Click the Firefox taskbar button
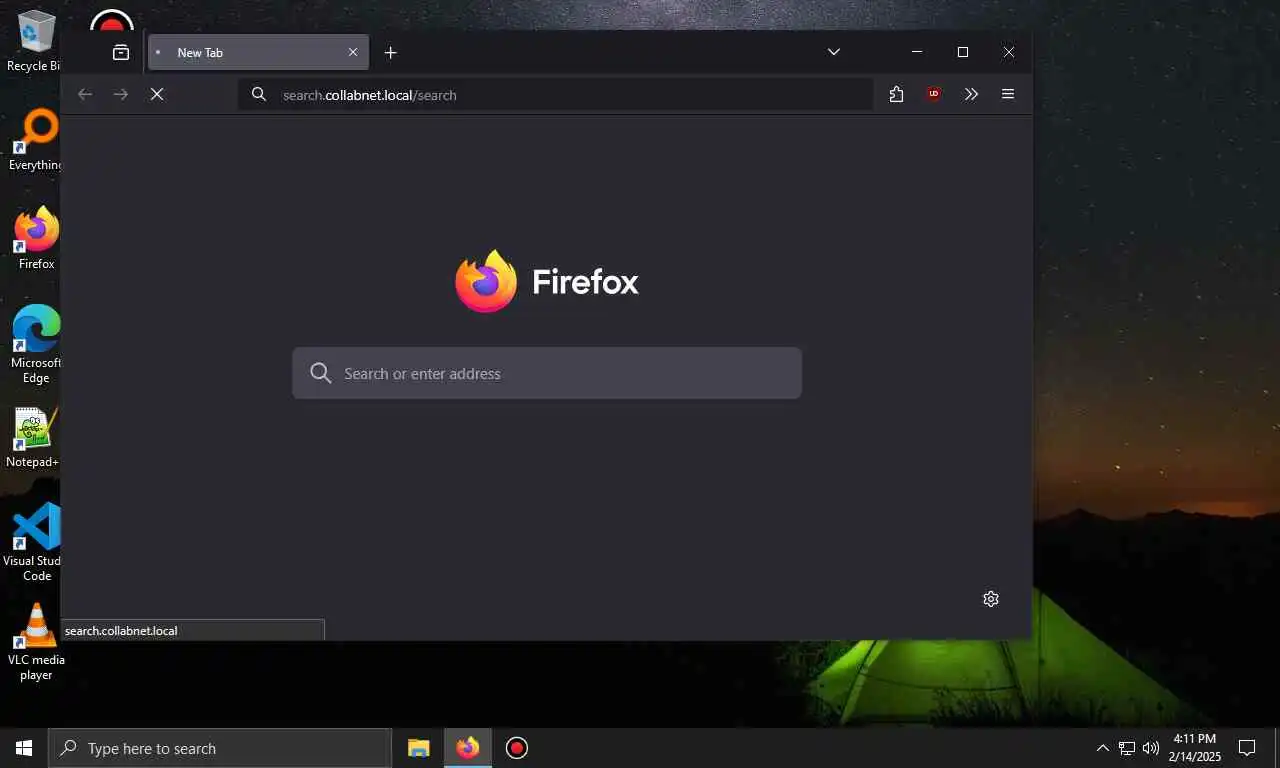The width and height of the screenshot is (1280, 768). point(467,748)
